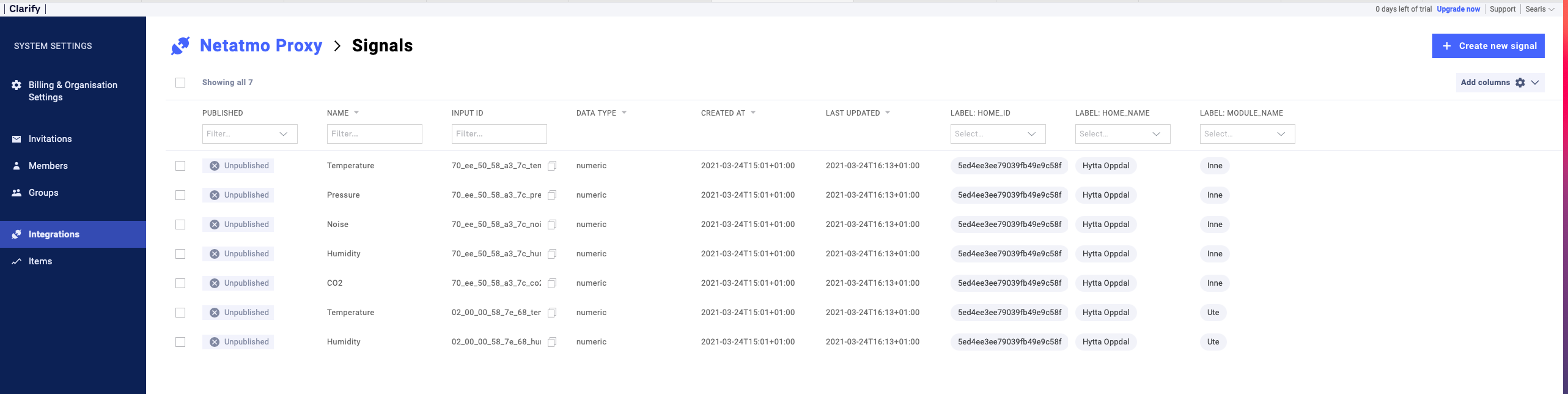Screen dimensions: 1568x394
Task: Click unpublished X icon on Noise row
Action: coord(215,225)
